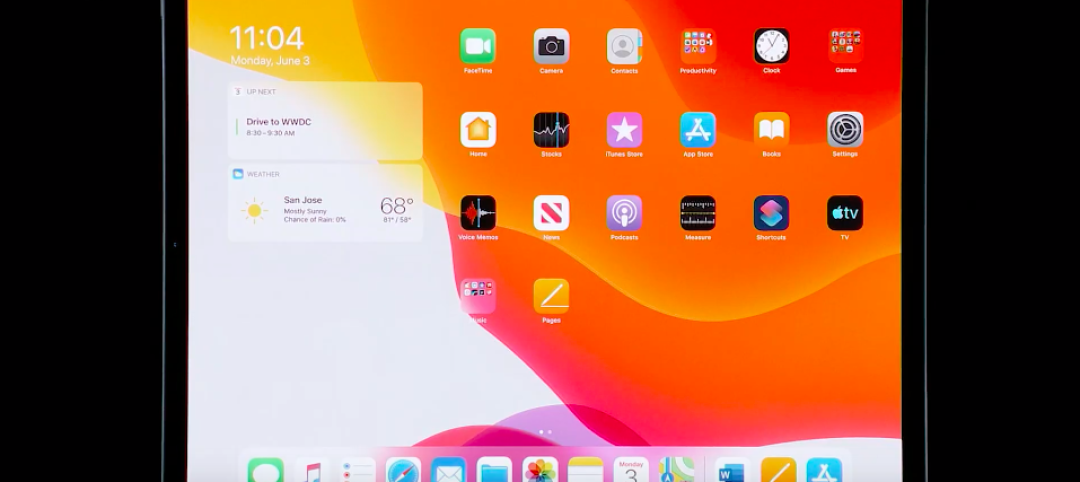Open the News app

click(x=551, y=213)
